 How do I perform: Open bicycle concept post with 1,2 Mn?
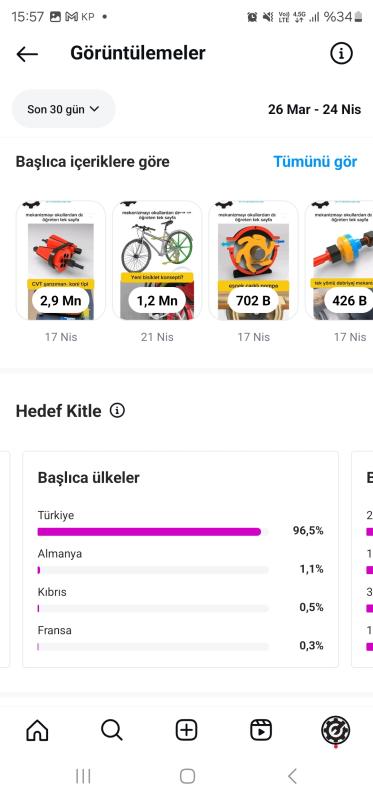pos(157,260)
